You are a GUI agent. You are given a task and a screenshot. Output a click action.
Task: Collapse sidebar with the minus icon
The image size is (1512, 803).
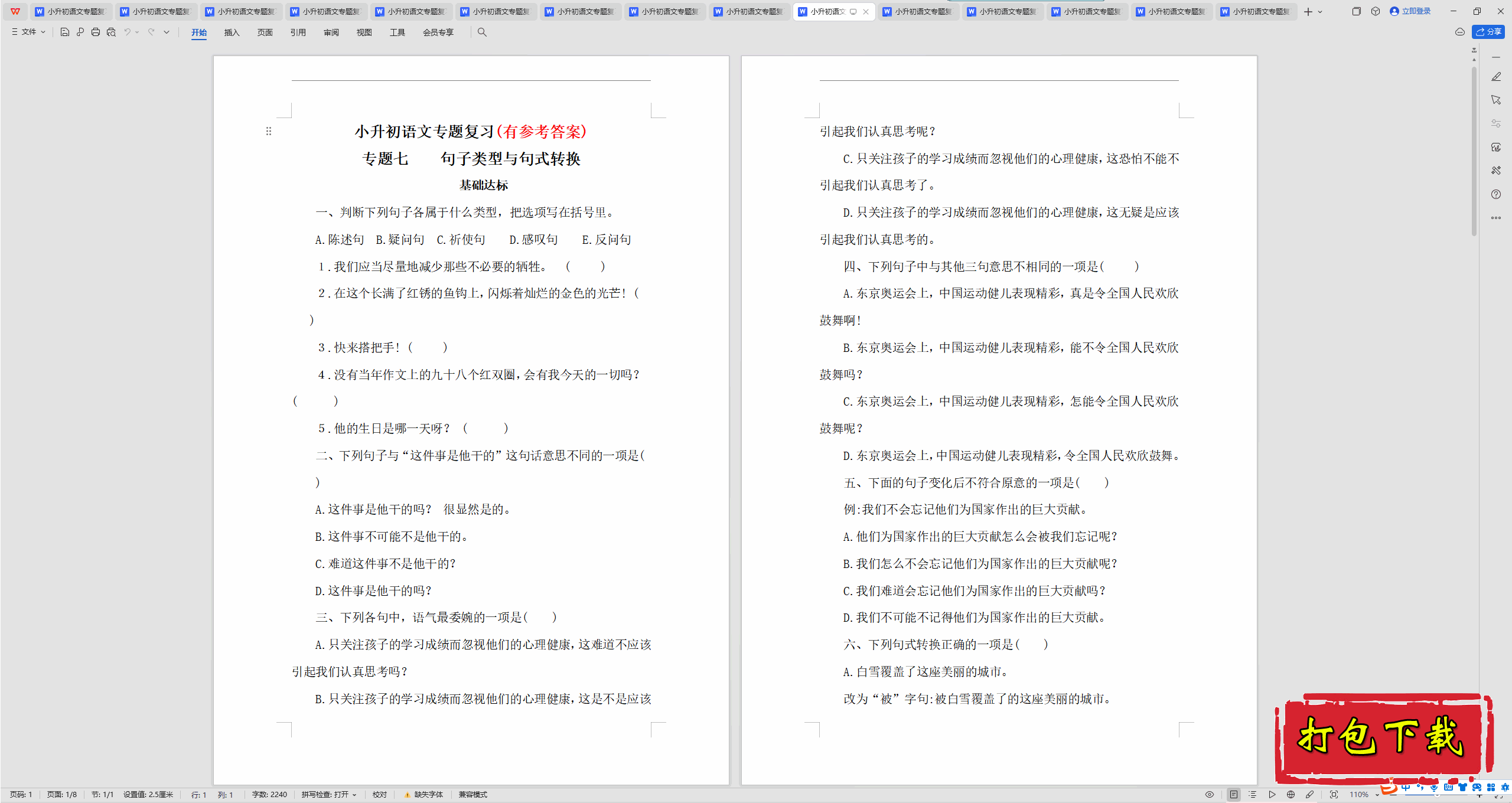tap(1496, 57)
